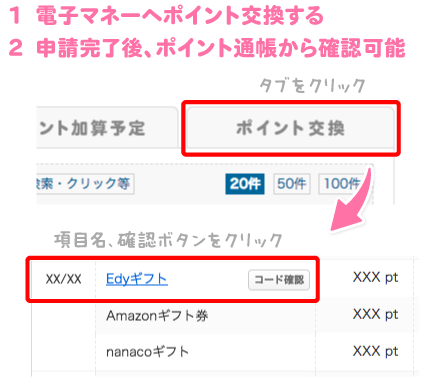Click XXX pt value in Amazonギフト券 row

pos(376,314)
